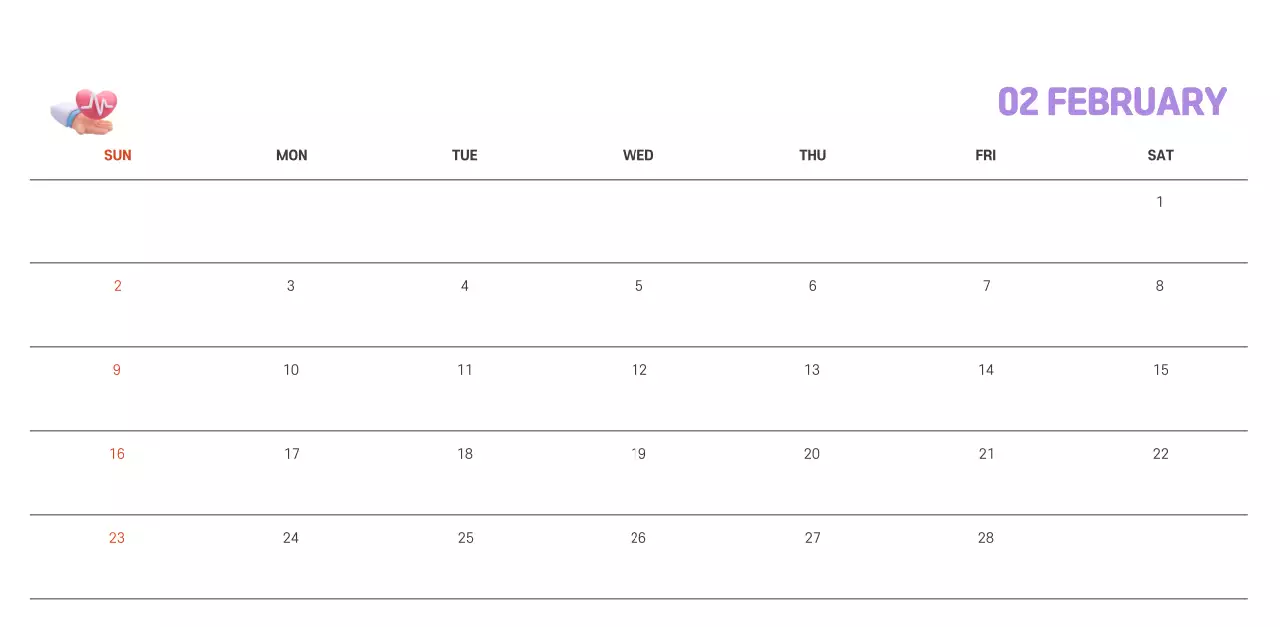The image size is (1280, 627).
Task: Select Friday, February 14
Action: (x=986, y=370)
